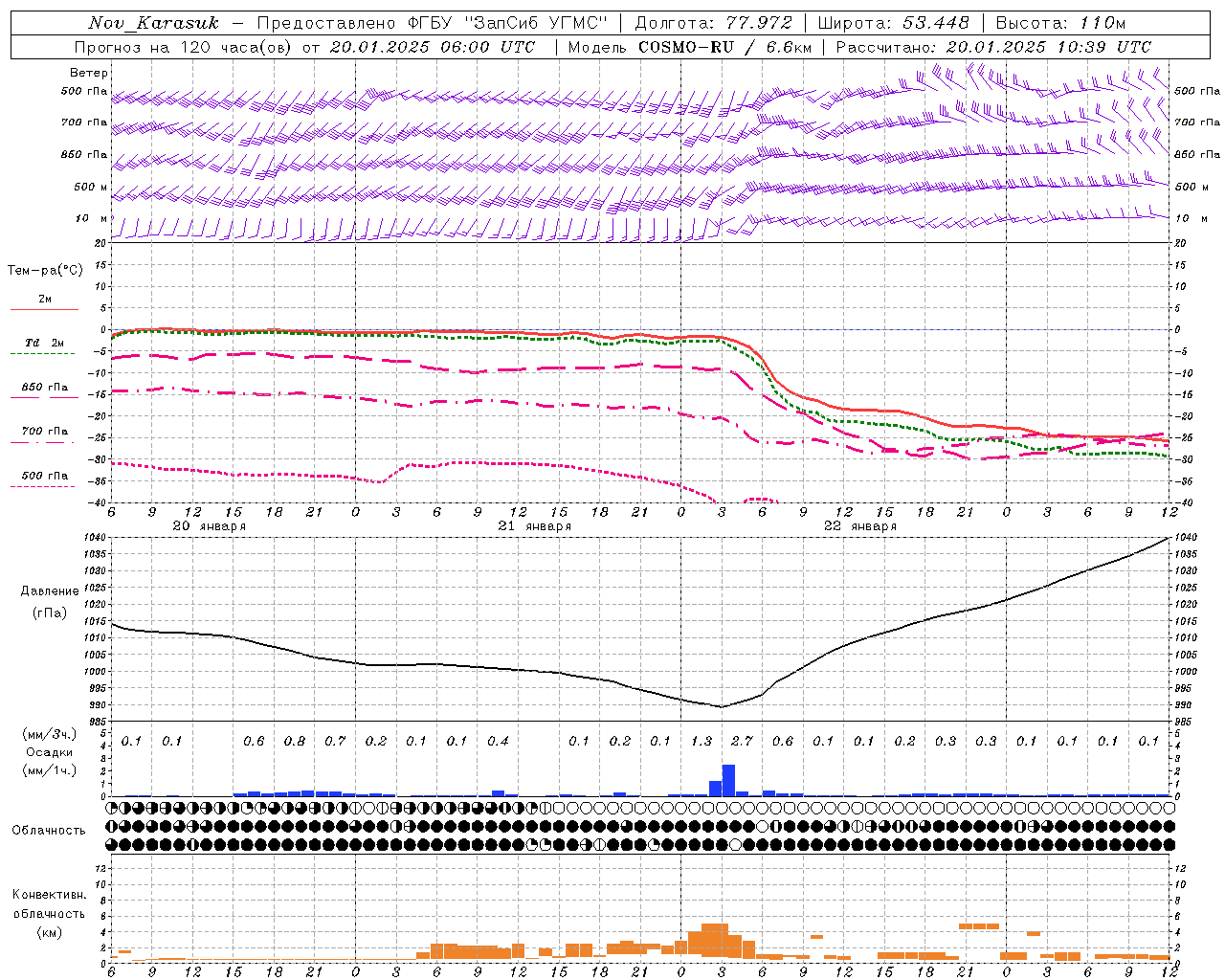The width and height of the screenshot is (1225, 980).
Task: Click the 'Давление' pressure panel label
Action: (50, 591)
